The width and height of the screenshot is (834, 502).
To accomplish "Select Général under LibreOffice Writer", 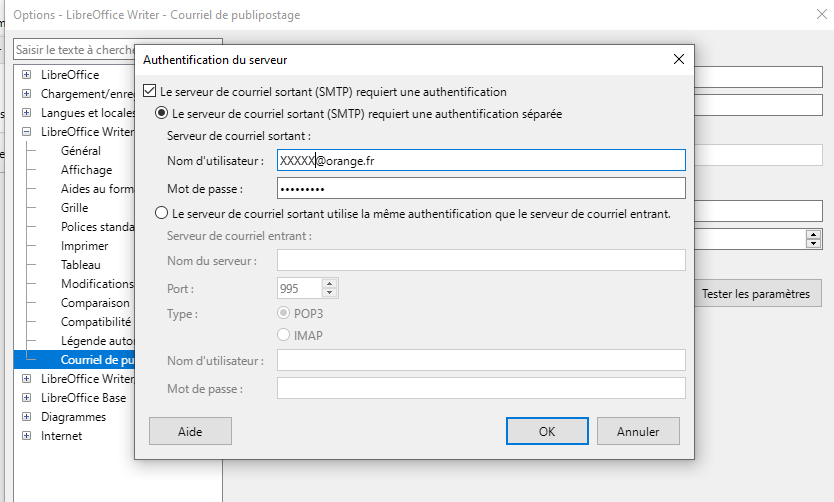I will point(81,150).
